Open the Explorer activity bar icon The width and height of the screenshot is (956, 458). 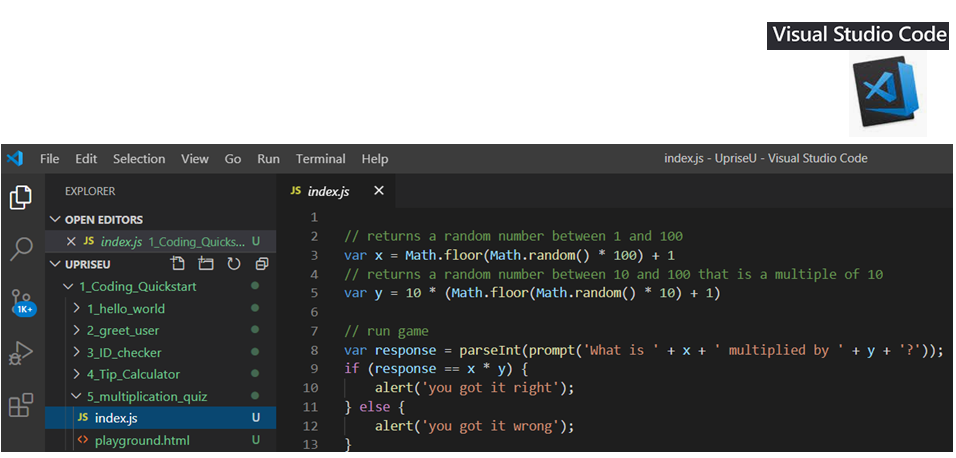point(21,198)
